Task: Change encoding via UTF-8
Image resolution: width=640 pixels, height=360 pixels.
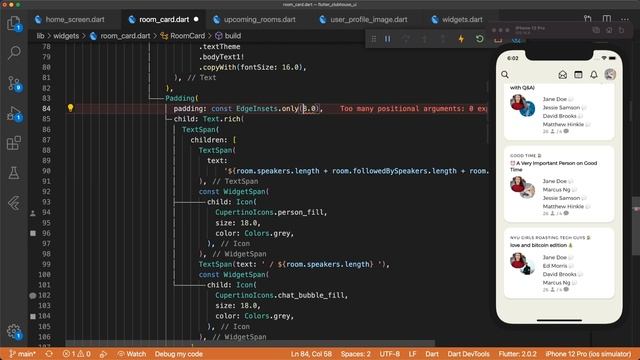Action: (x=389, y=354)
